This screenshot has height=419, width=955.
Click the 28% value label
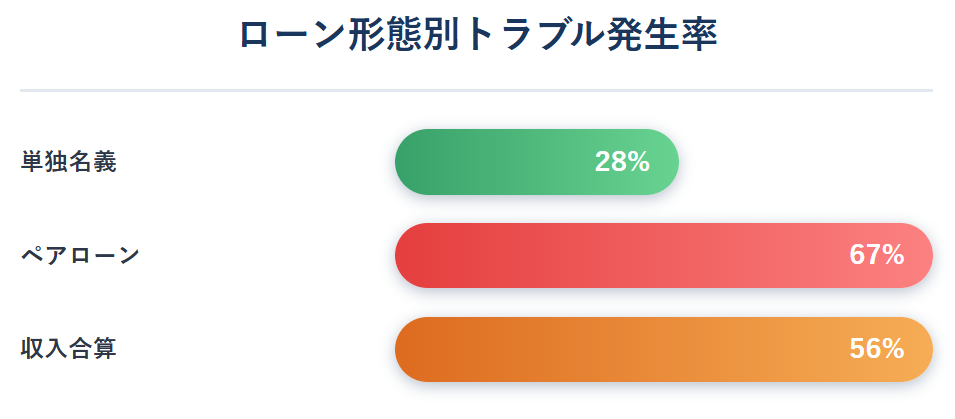pos(622,162)
